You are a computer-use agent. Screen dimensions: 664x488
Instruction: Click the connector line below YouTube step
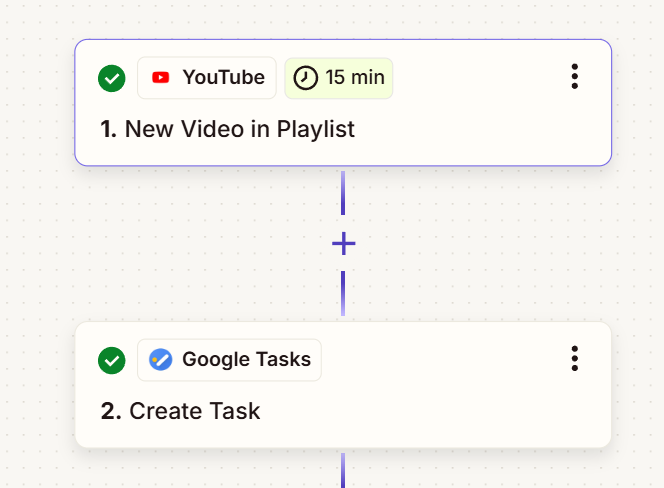pyautogui.click(x=343, y=193)
